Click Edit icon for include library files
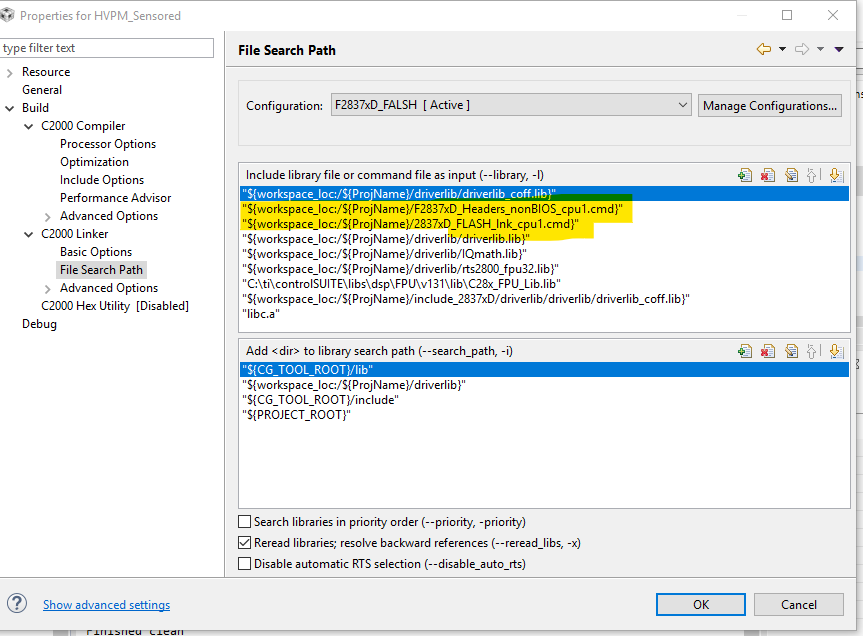Viewport: 863px width, 636px height. tap(790, 175)
